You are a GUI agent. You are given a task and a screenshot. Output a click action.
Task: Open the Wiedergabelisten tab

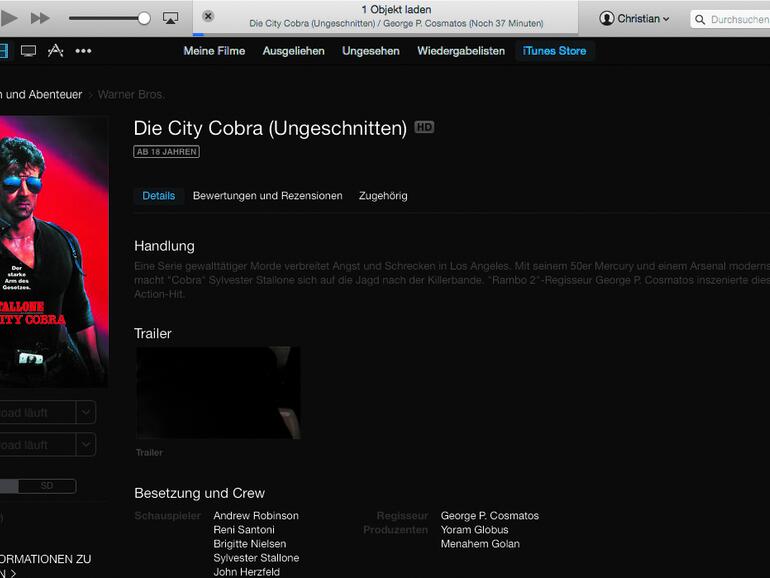(x=461, y=51)
